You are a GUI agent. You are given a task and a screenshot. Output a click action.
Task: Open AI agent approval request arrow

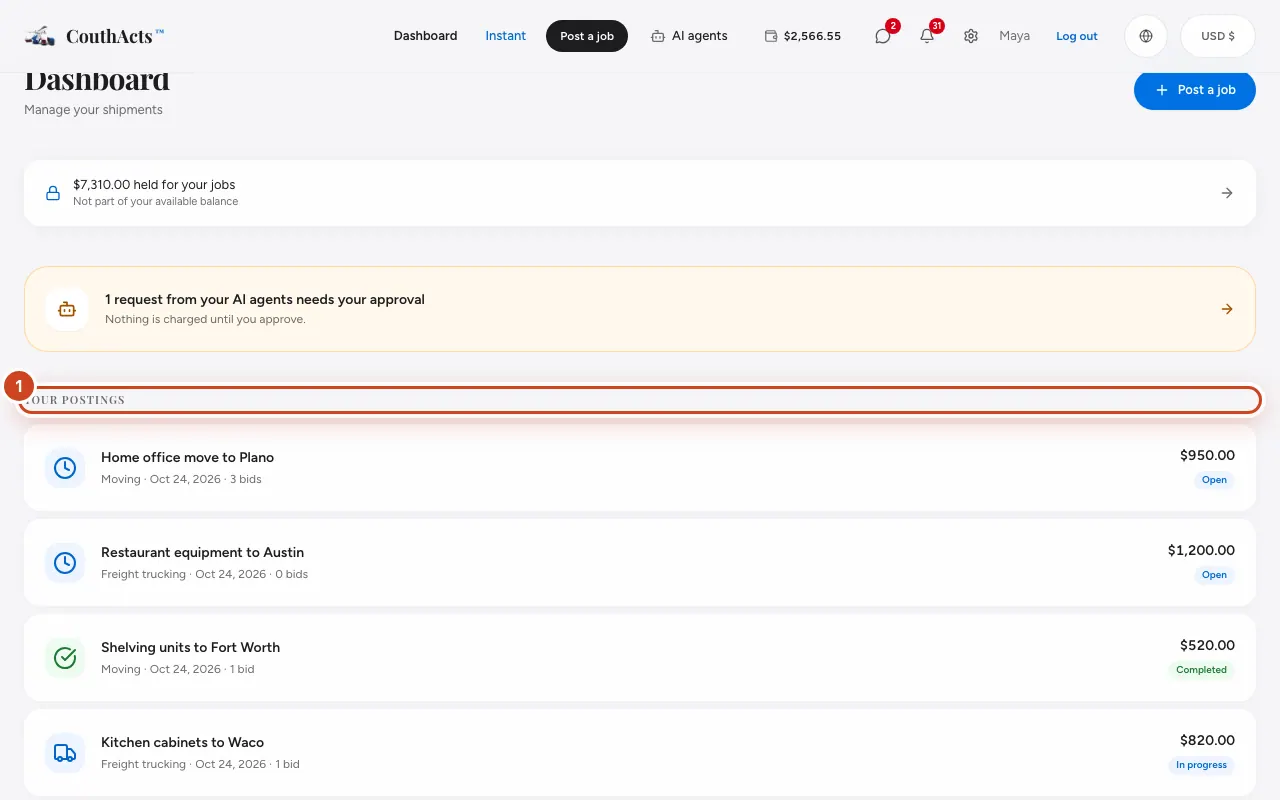click(1227, 309)
